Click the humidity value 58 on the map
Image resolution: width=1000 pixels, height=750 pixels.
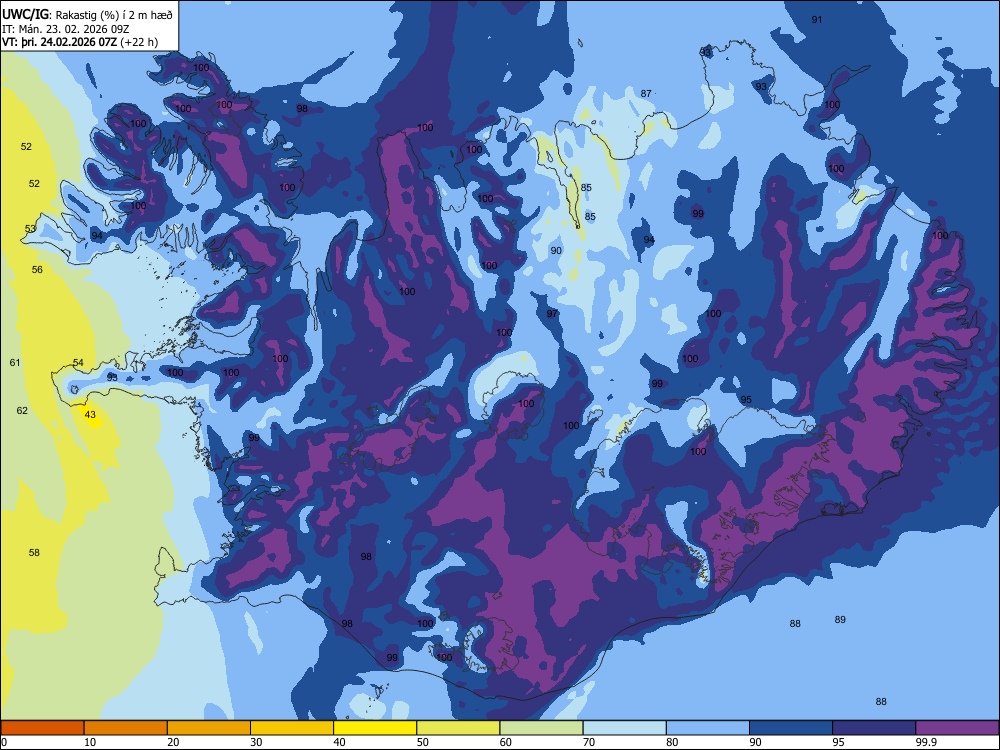click(x=34, y=553)
